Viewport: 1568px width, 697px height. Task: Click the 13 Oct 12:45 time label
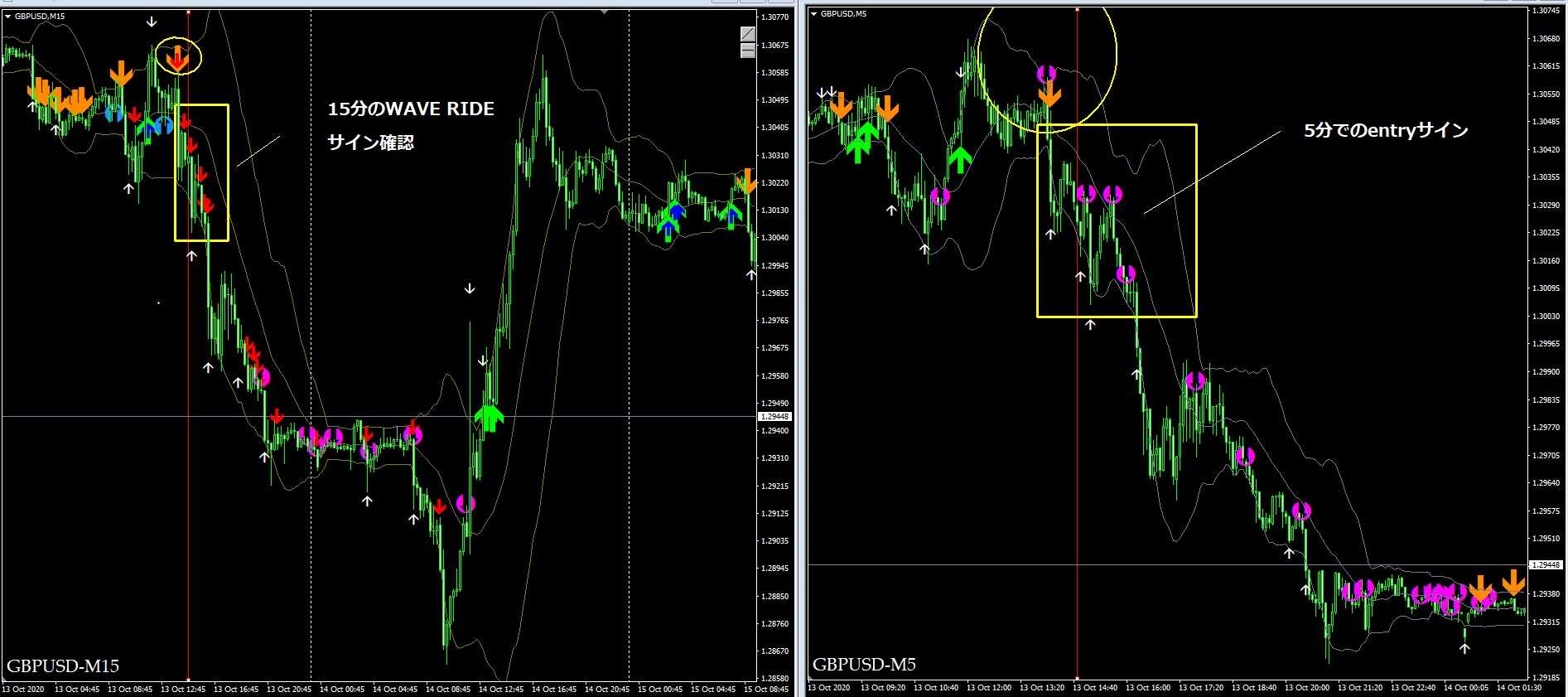point(183,690)
